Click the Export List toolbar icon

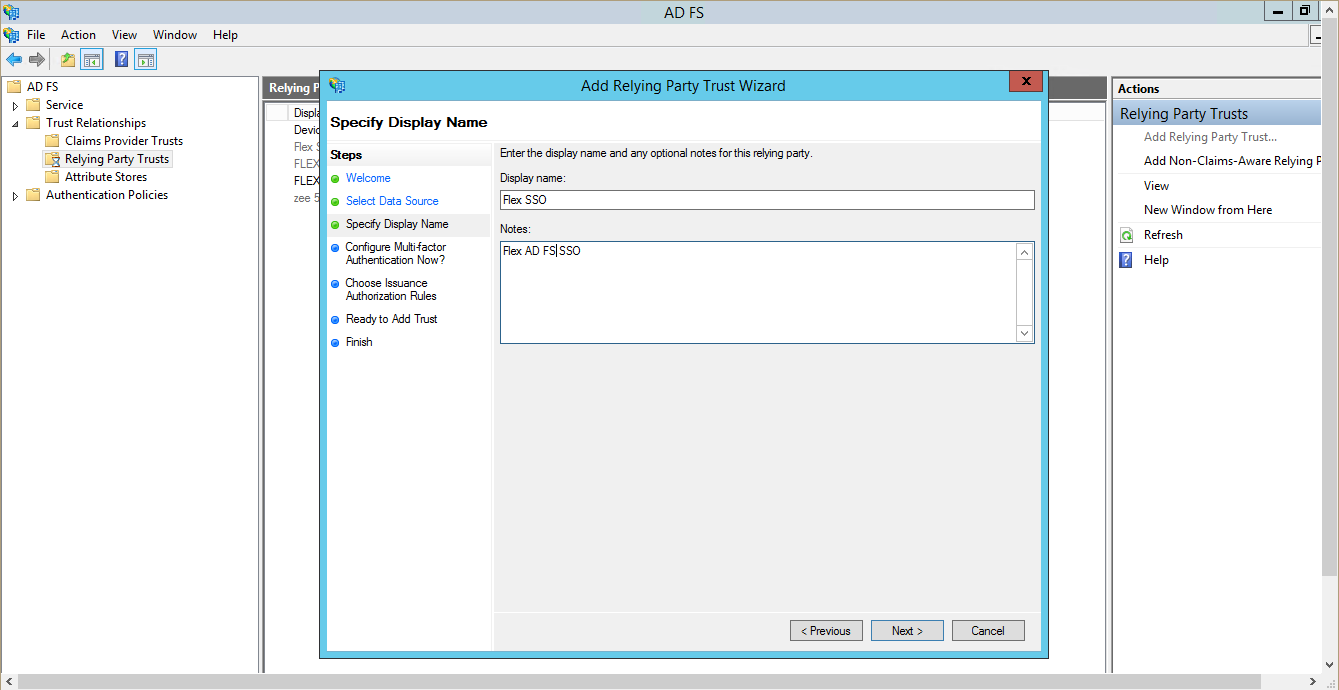coord(66,58)
